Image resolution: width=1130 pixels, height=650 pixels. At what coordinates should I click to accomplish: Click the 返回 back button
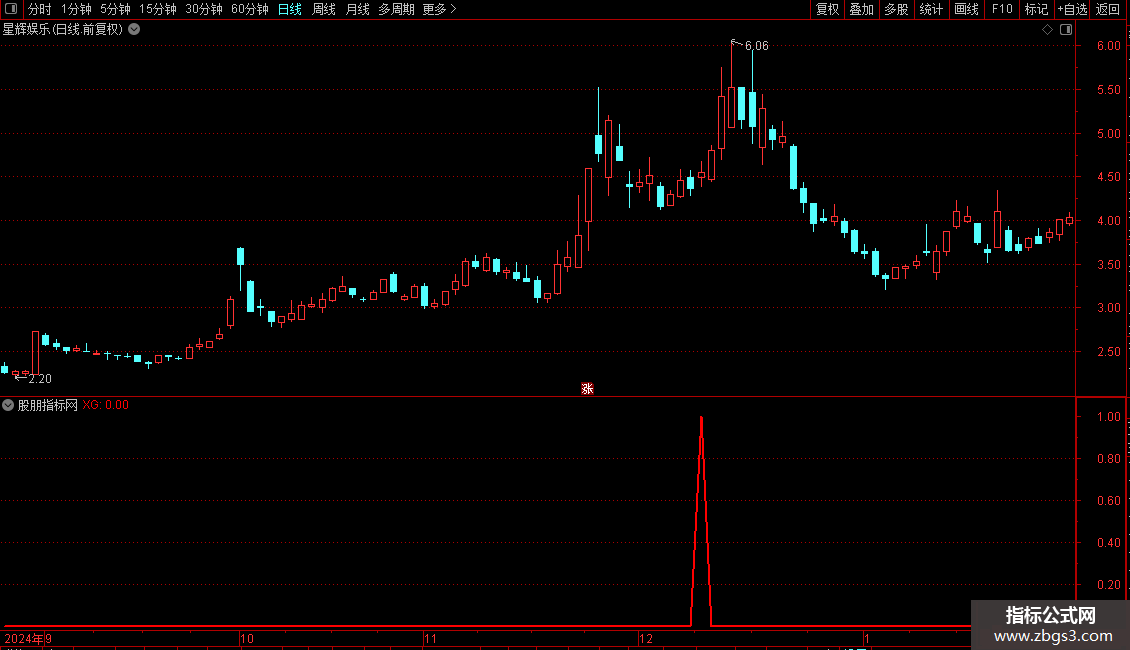1108,9
